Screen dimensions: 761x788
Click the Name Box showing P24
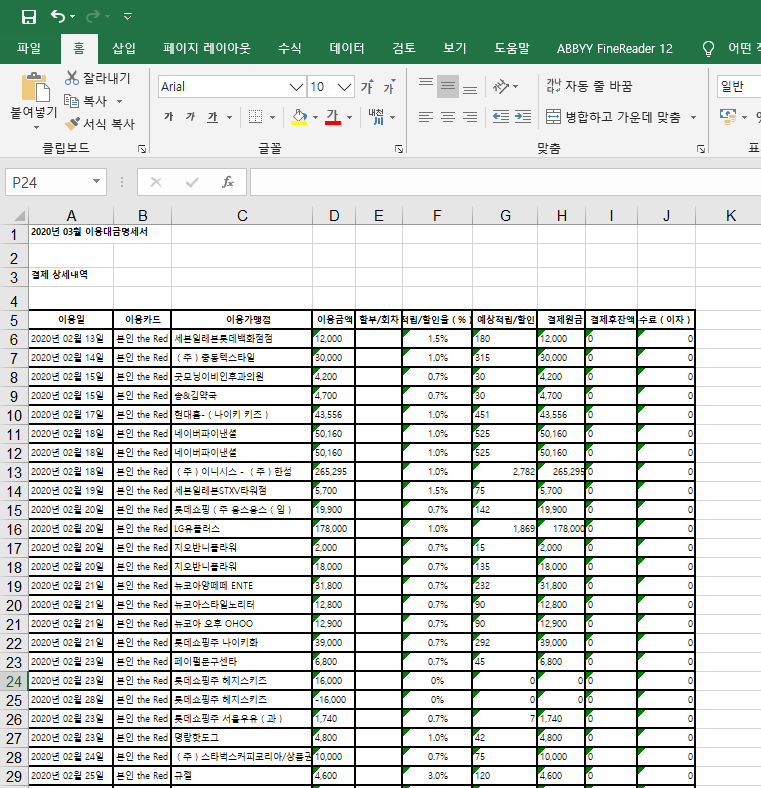click(49, 182)
